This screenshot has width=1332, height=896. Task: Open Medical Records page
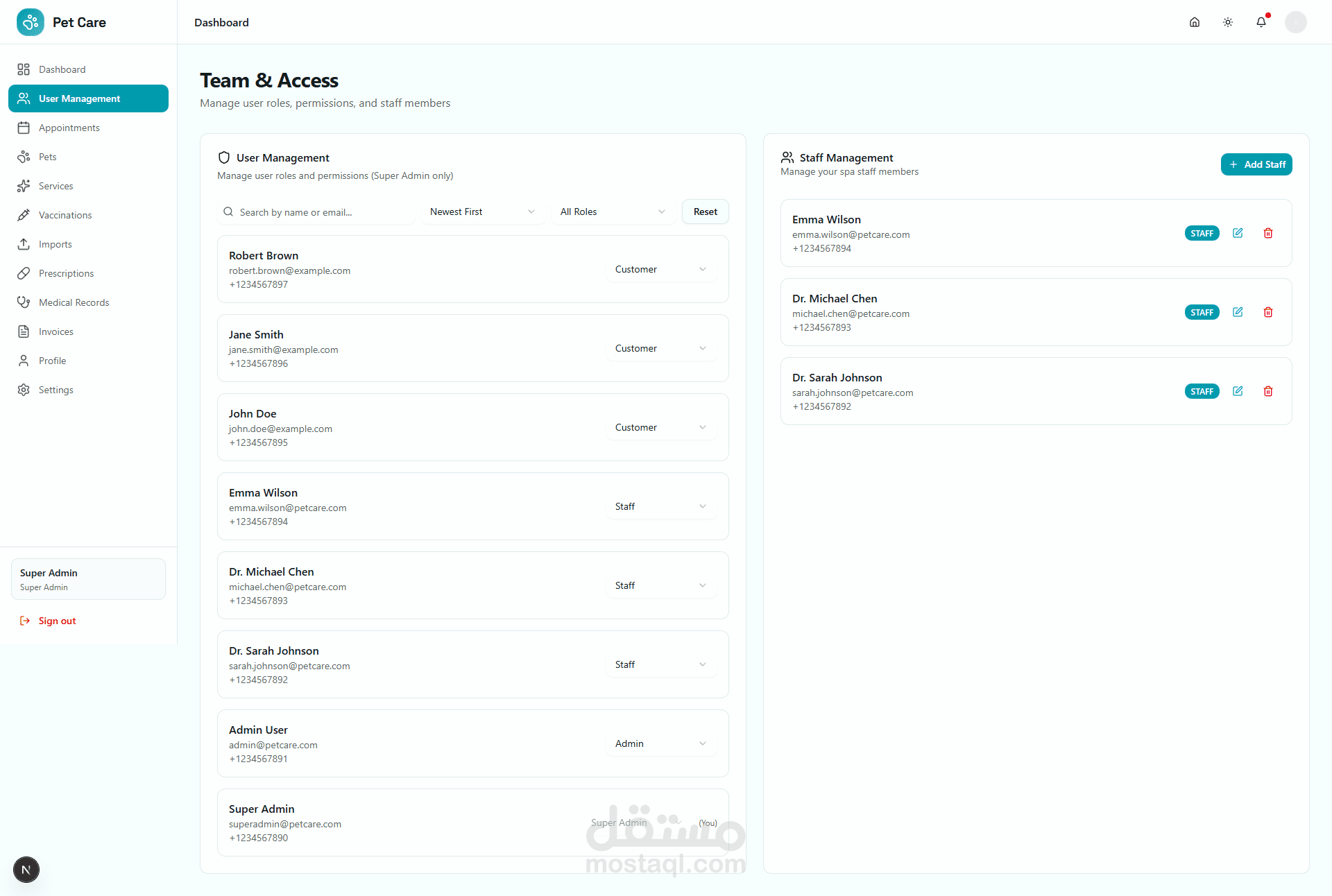(74, 302)
